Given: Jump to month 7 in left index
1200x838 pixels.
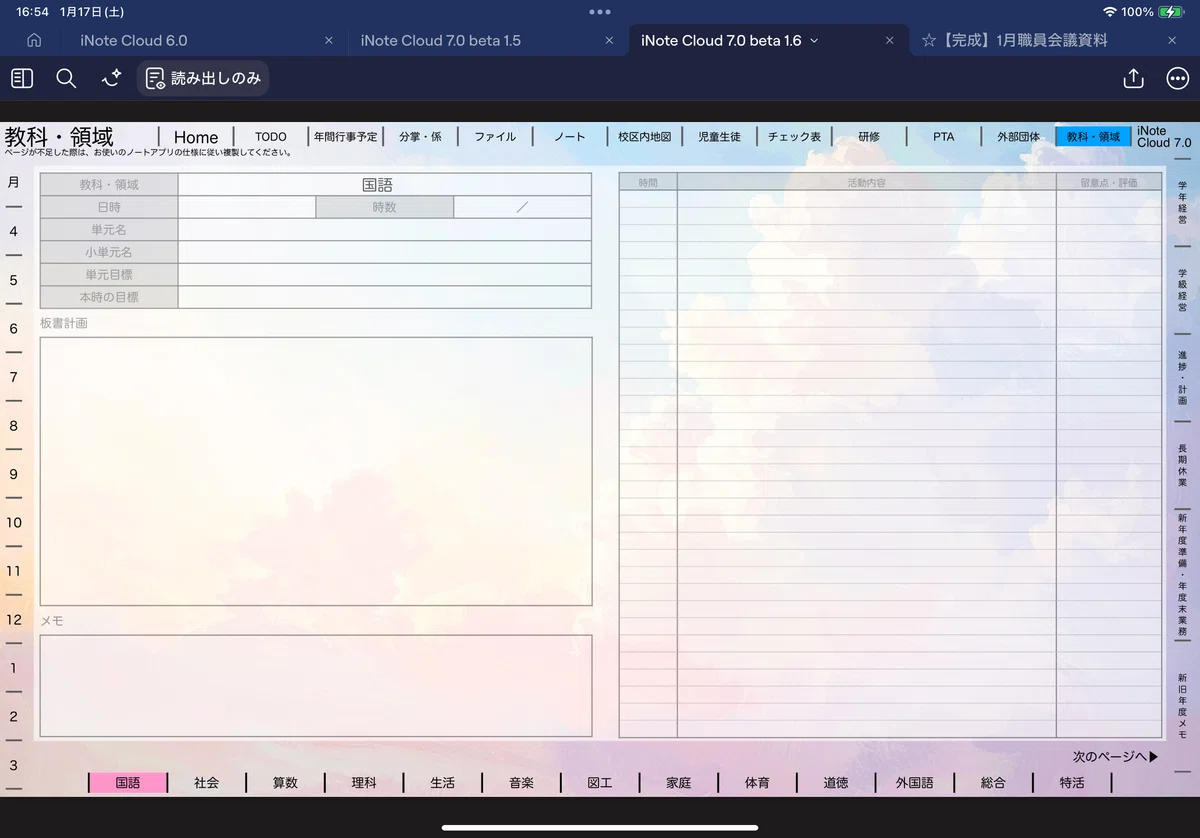Looking at the screenshot, I should (13, 377).
